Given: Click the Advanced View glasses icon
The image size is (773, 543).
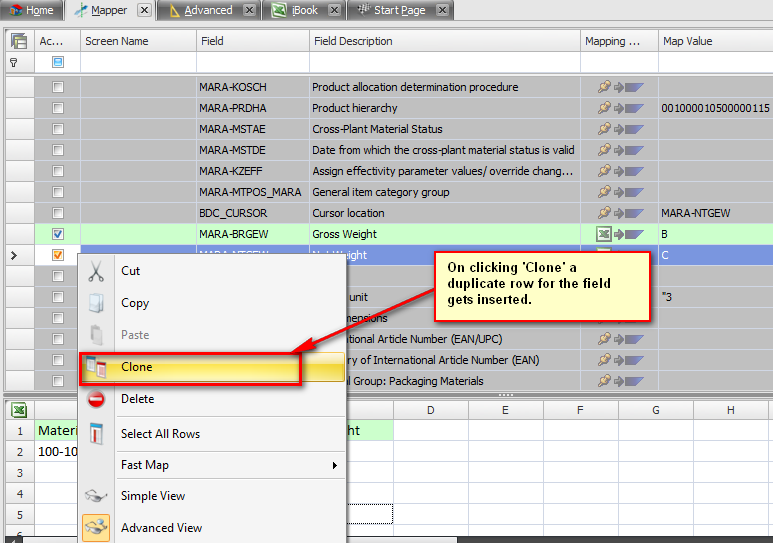Looking at the screenshot, I should pyautogui.click(x=96, y=528).
